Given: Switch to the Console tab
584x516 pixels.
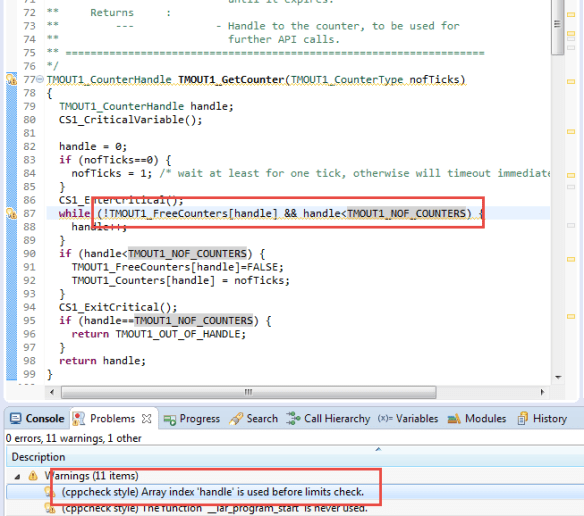Looking at the screenshot, I should pyautogui.click(x=37, y=419).
